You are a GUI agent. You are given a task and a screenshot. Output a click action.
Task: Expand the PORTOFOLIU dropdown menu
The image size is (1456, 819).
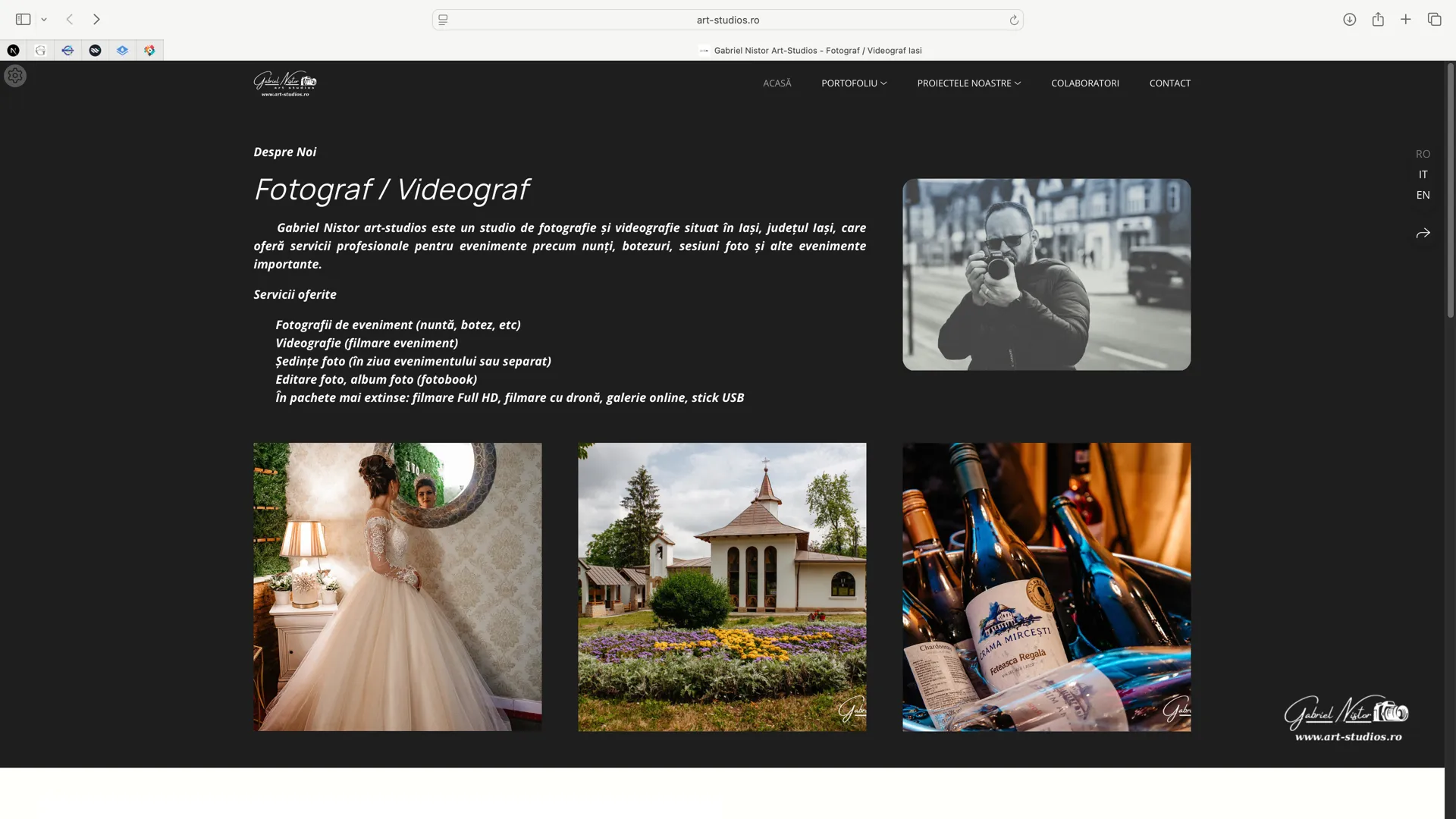click(854, 83)
